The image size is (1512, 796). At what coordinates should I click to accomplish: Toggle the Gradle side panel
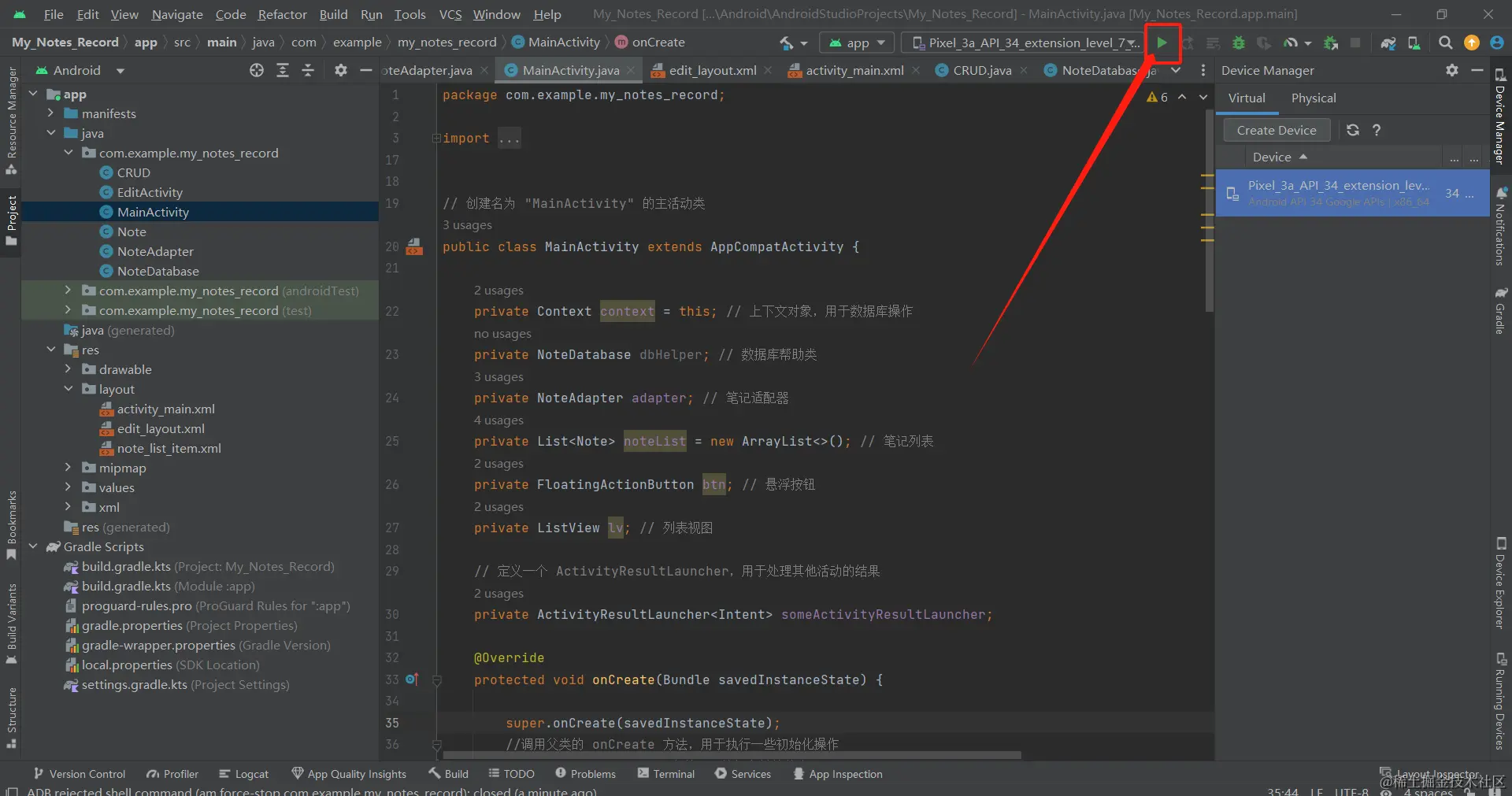coord(1501,311)
